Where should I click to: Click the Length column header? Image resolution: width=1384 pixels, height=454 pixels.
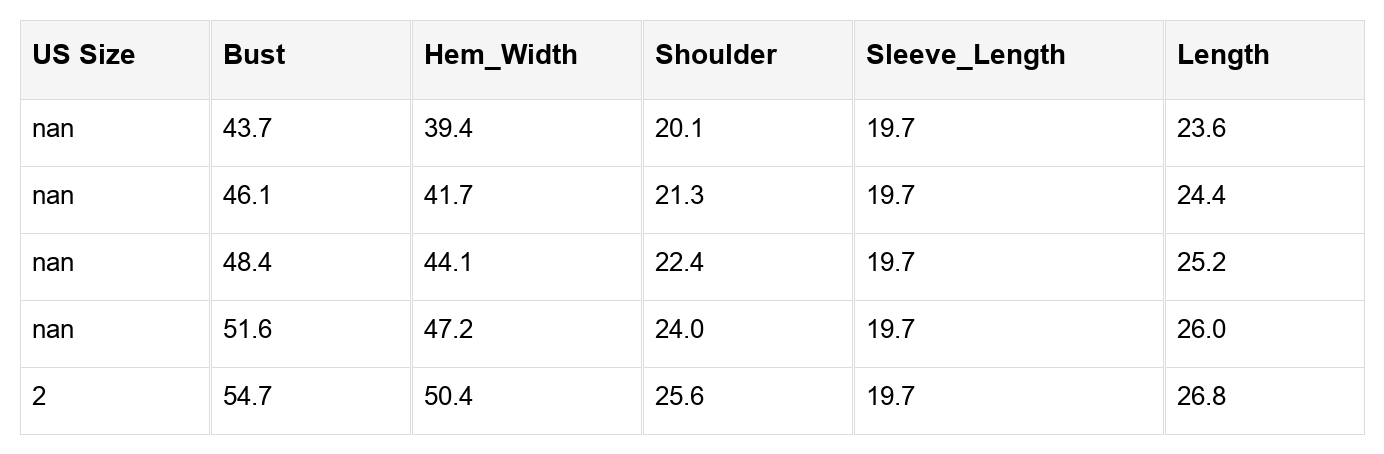1222,55
